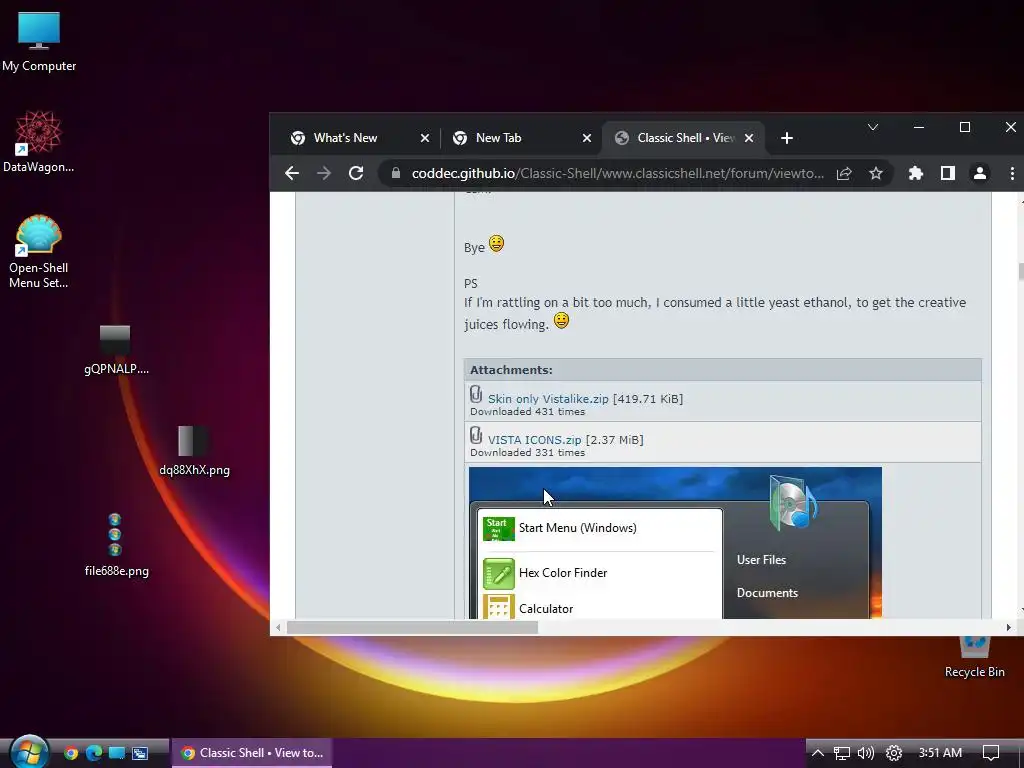Image resolution: width=1024 pixels, height=768 pixels.
Task: Share this page via address bar icon
Action: tap(844, 173)
